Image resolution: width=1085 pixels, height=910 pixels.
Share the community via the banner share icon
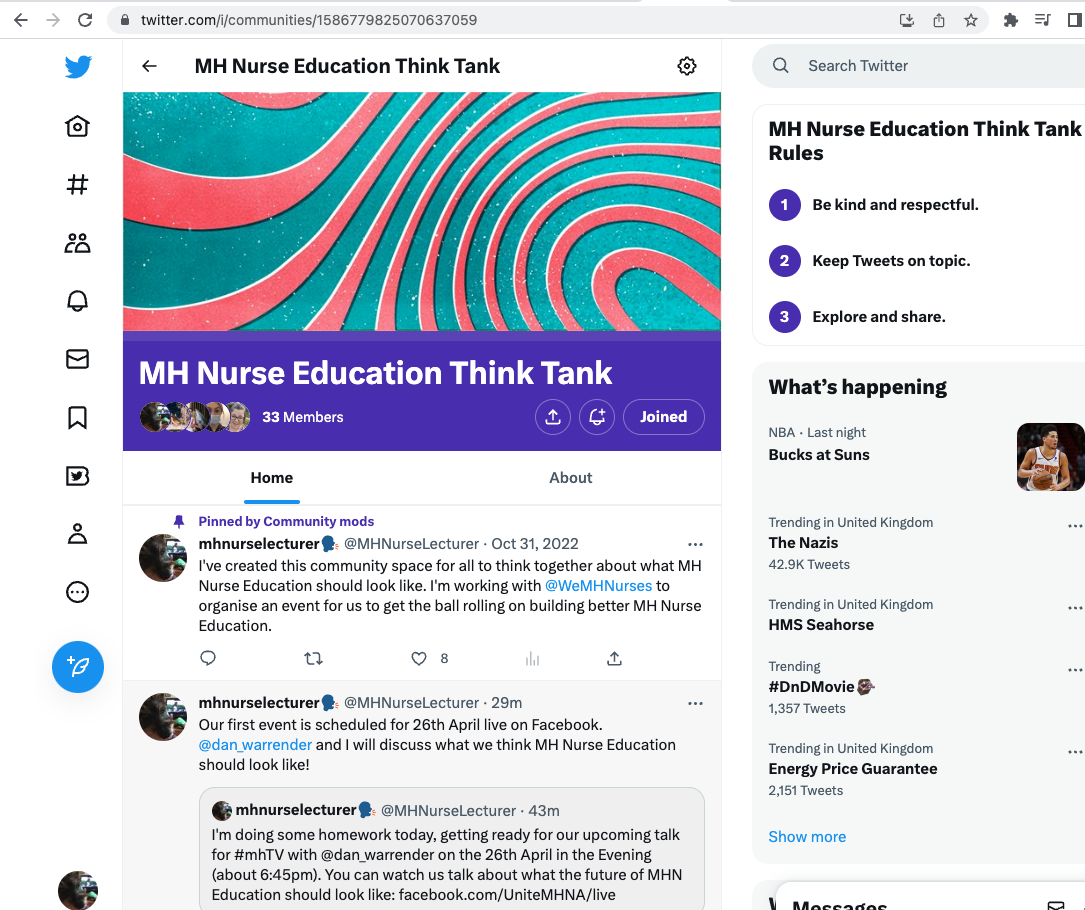tap(553, 417)
